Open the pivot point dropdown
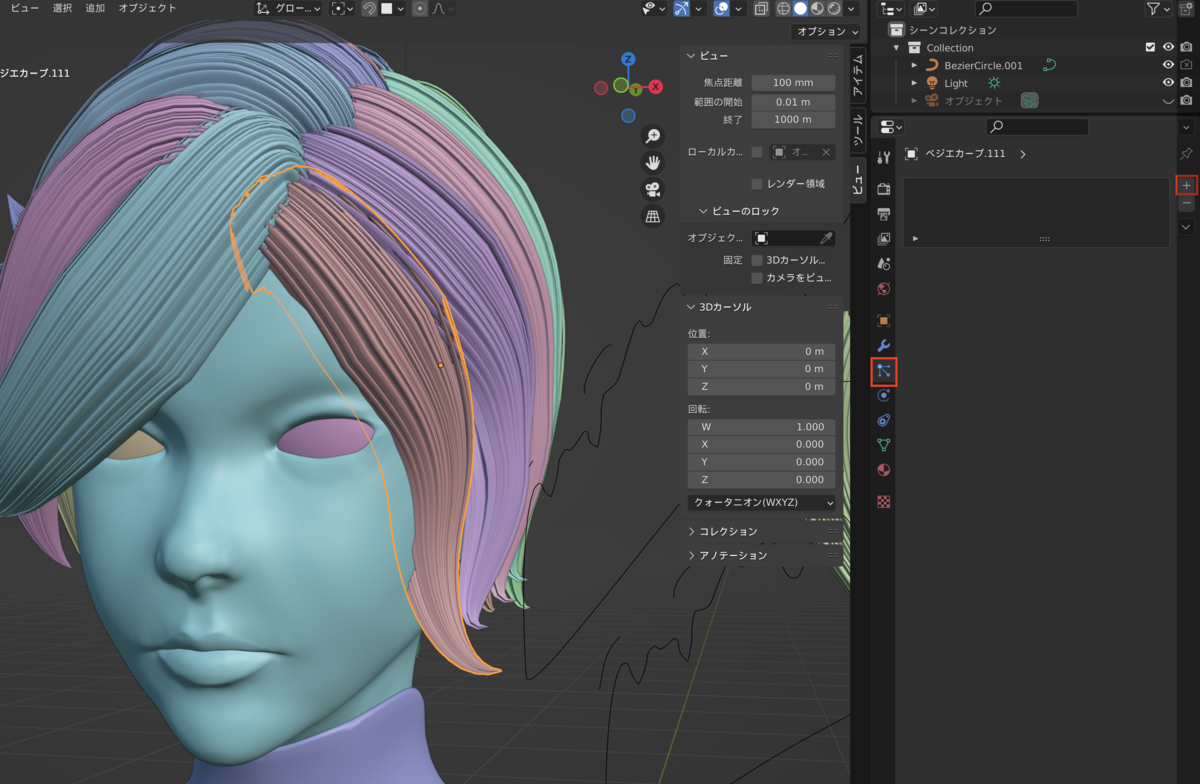The width and height of the screenshot is (1200, 784). coord(342,8)
